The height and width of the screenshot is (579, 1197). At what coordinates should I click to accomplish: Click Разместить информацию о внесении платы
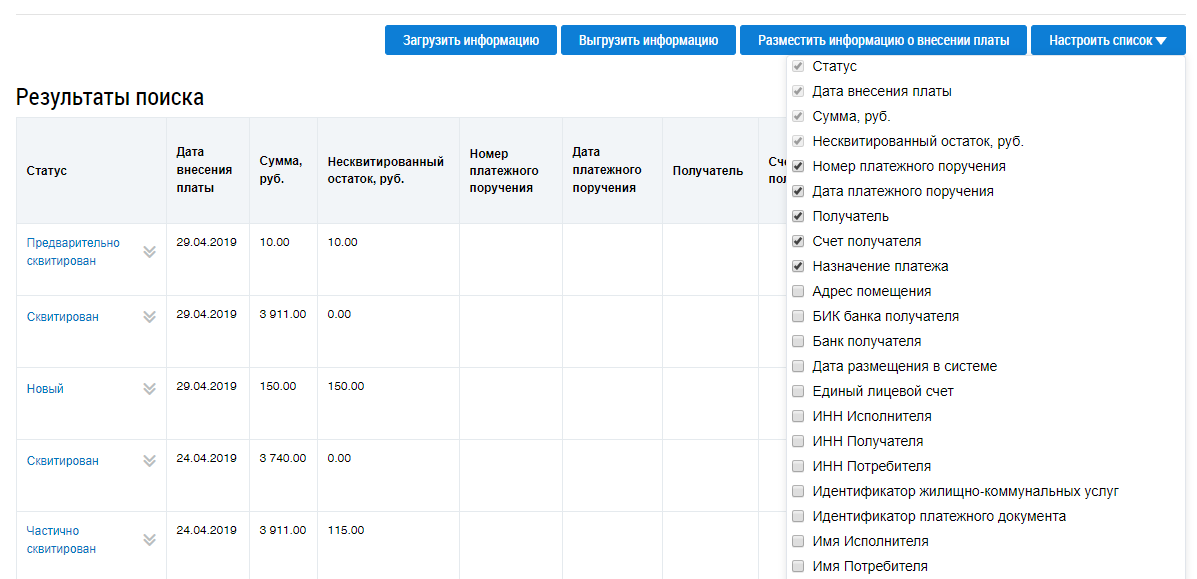tap(882, 41)
